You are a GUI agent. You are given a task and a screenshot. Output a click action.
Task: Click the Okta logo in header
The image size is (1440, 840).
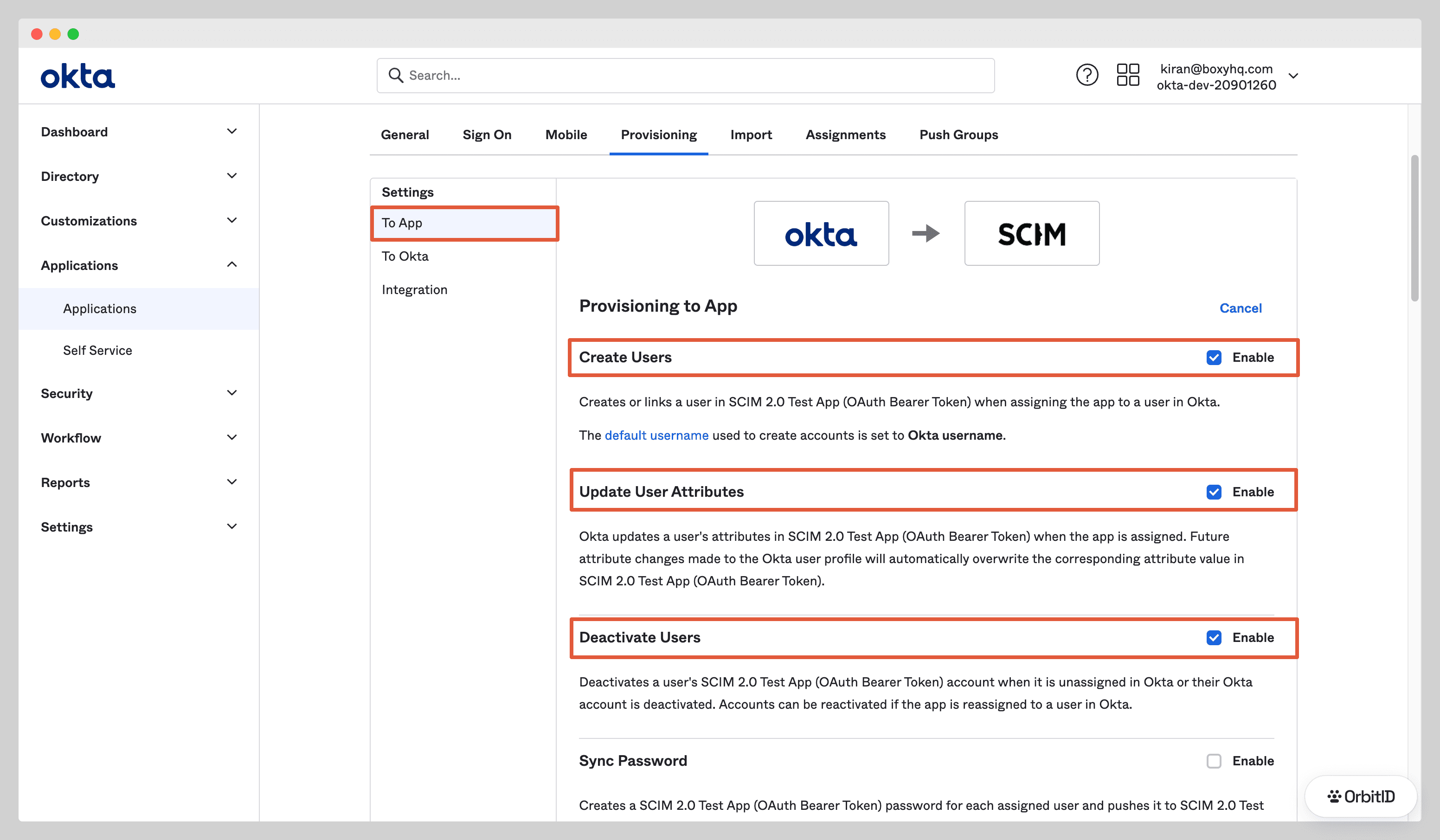(x=78, y=76)
